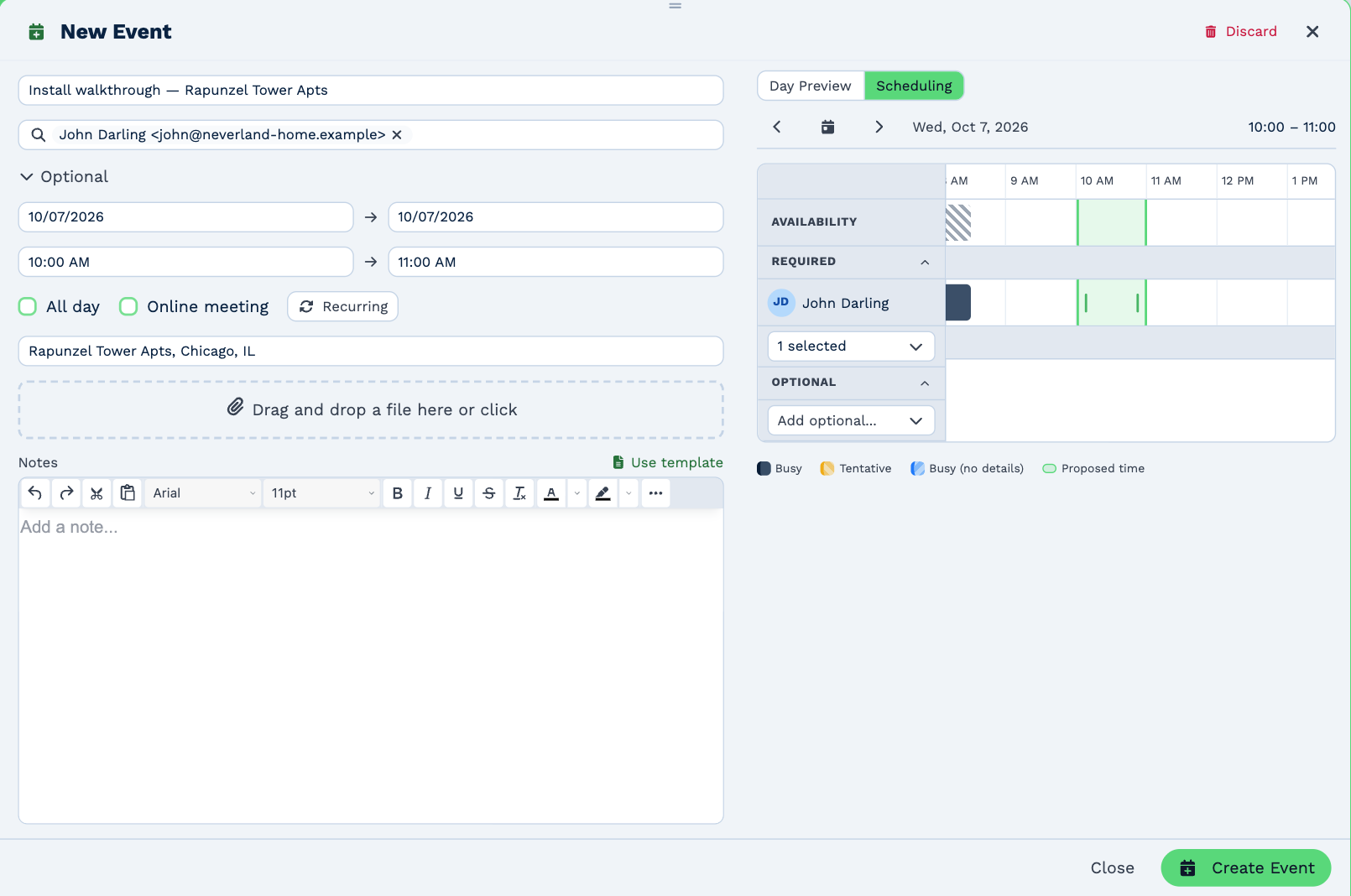Screen dimensions: 1351x896
Task: Paste from clipboard in notes toolbar
Action: point(128,493)
